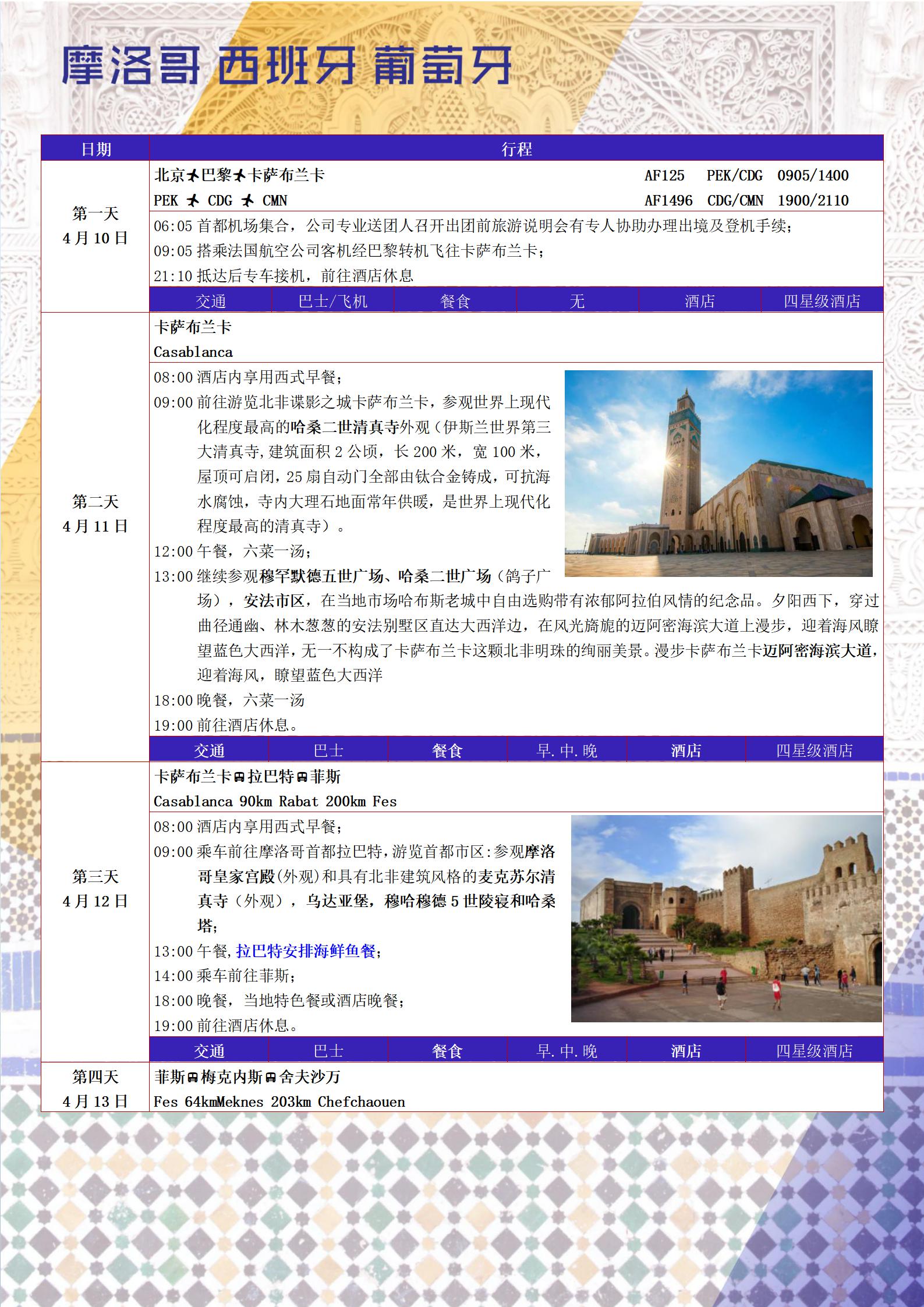Click the Casablanca subtitle on day two

(x=193, y=352)
